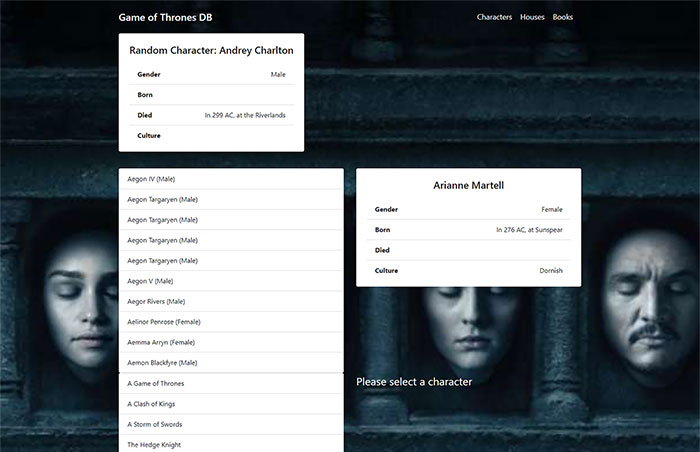Go to the Houses page
The height and width of the screenshot is (452, 700).
point(532,17)
